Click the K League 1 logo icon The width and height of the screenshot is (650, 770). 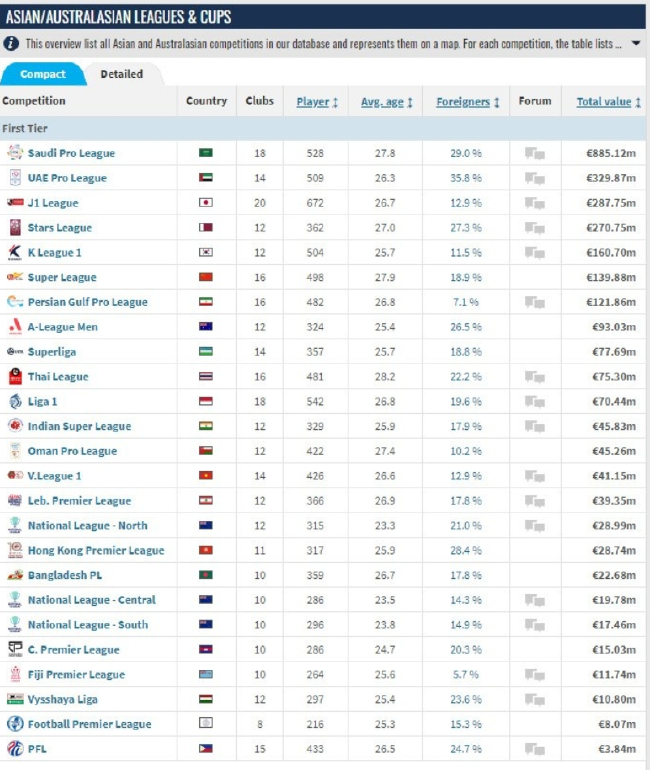point(14,252)
